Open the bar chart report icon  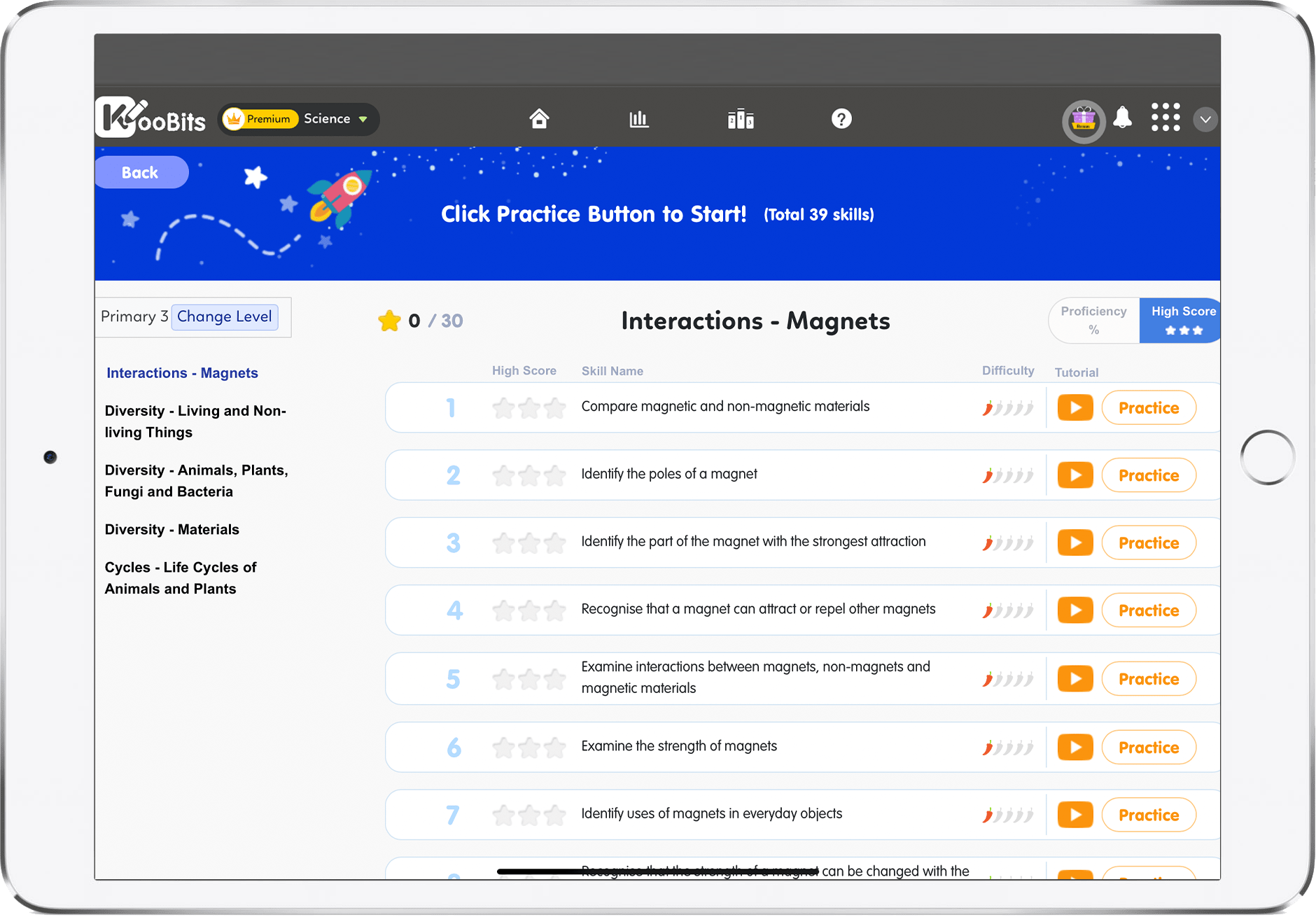[638, 119]
